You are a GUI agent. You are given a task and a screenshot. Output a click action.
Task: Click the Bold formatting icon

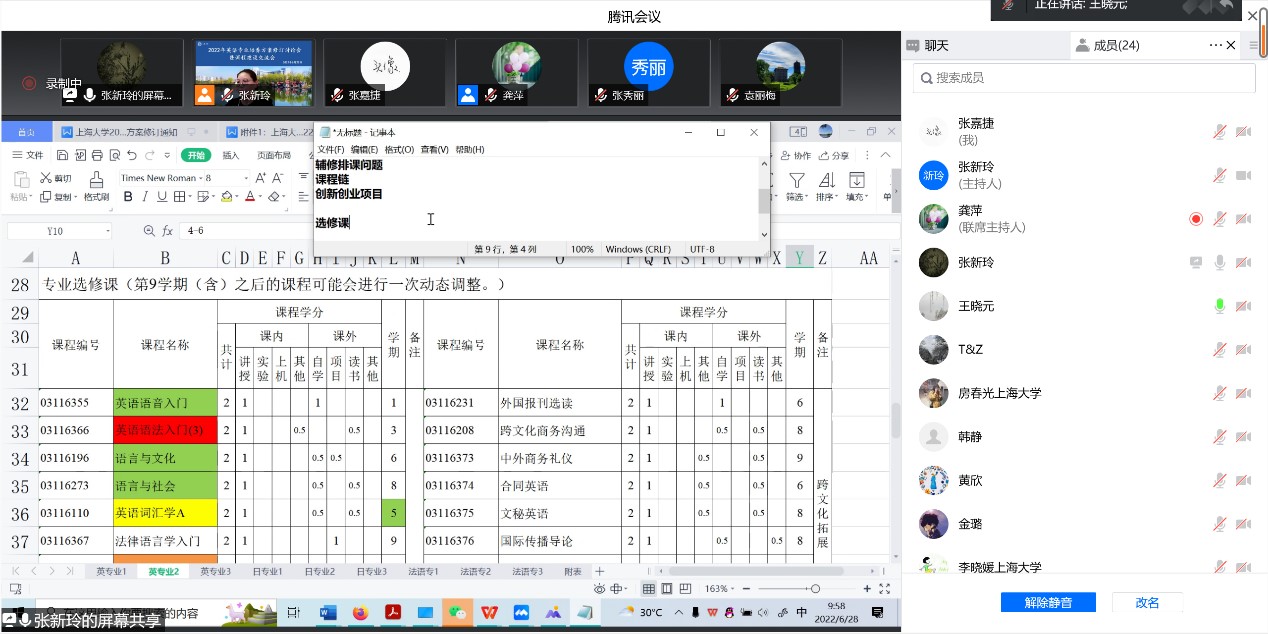[128, 197]
